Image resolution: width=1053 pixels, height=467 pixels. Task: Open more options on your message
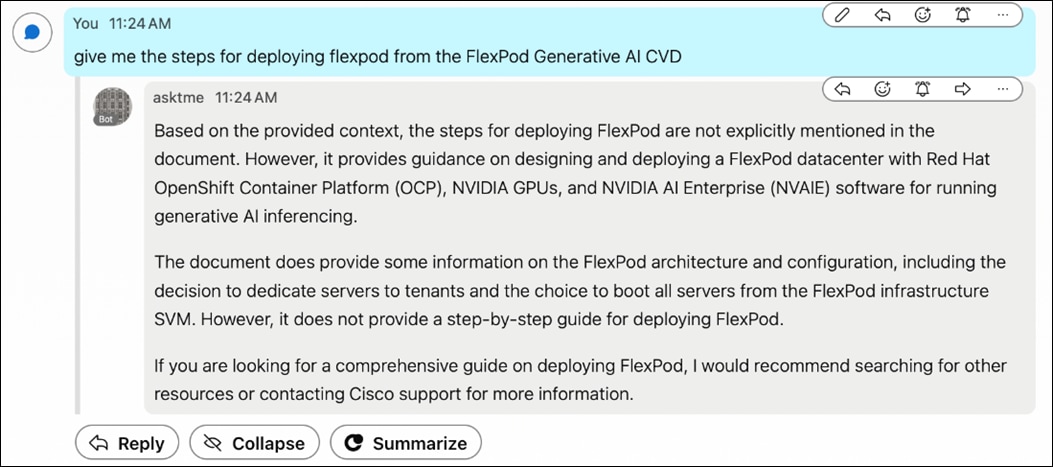[1002, 15]
